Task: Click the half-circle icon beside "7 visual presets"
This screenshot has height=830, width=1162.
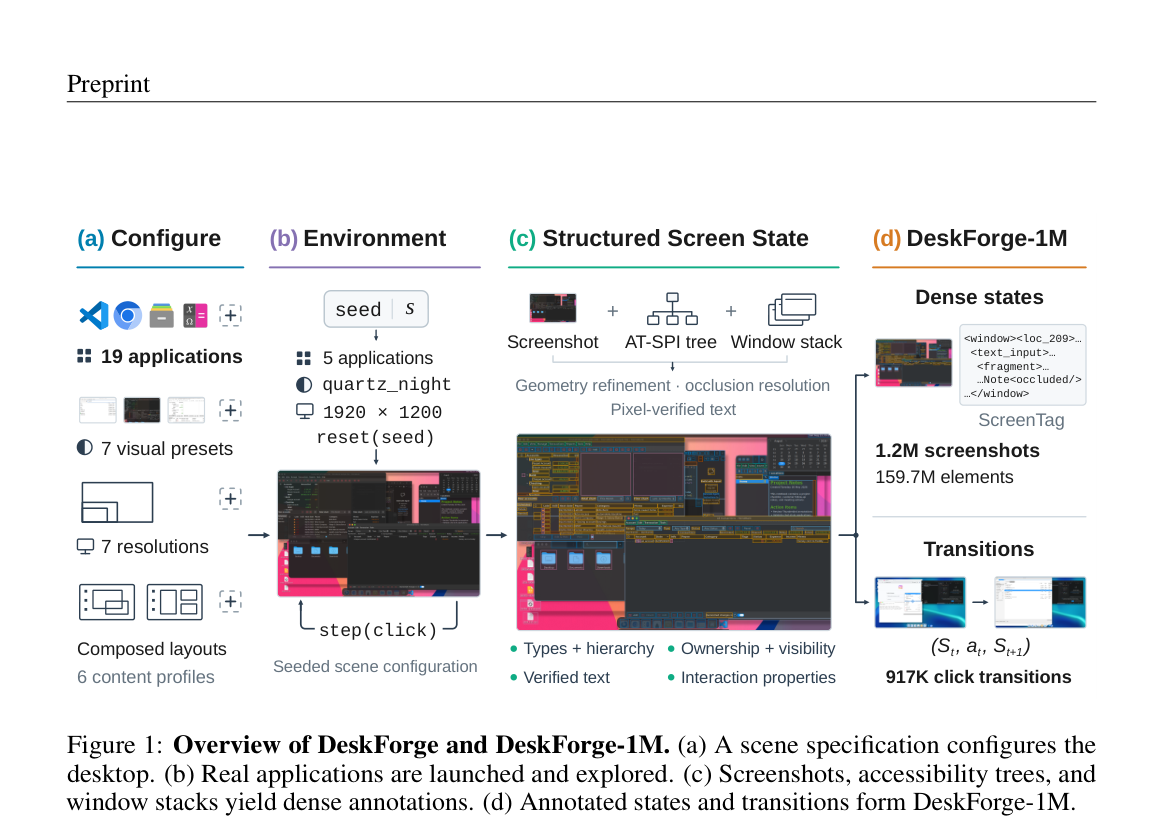Action: pyautogui.click(x=85, y=448)
